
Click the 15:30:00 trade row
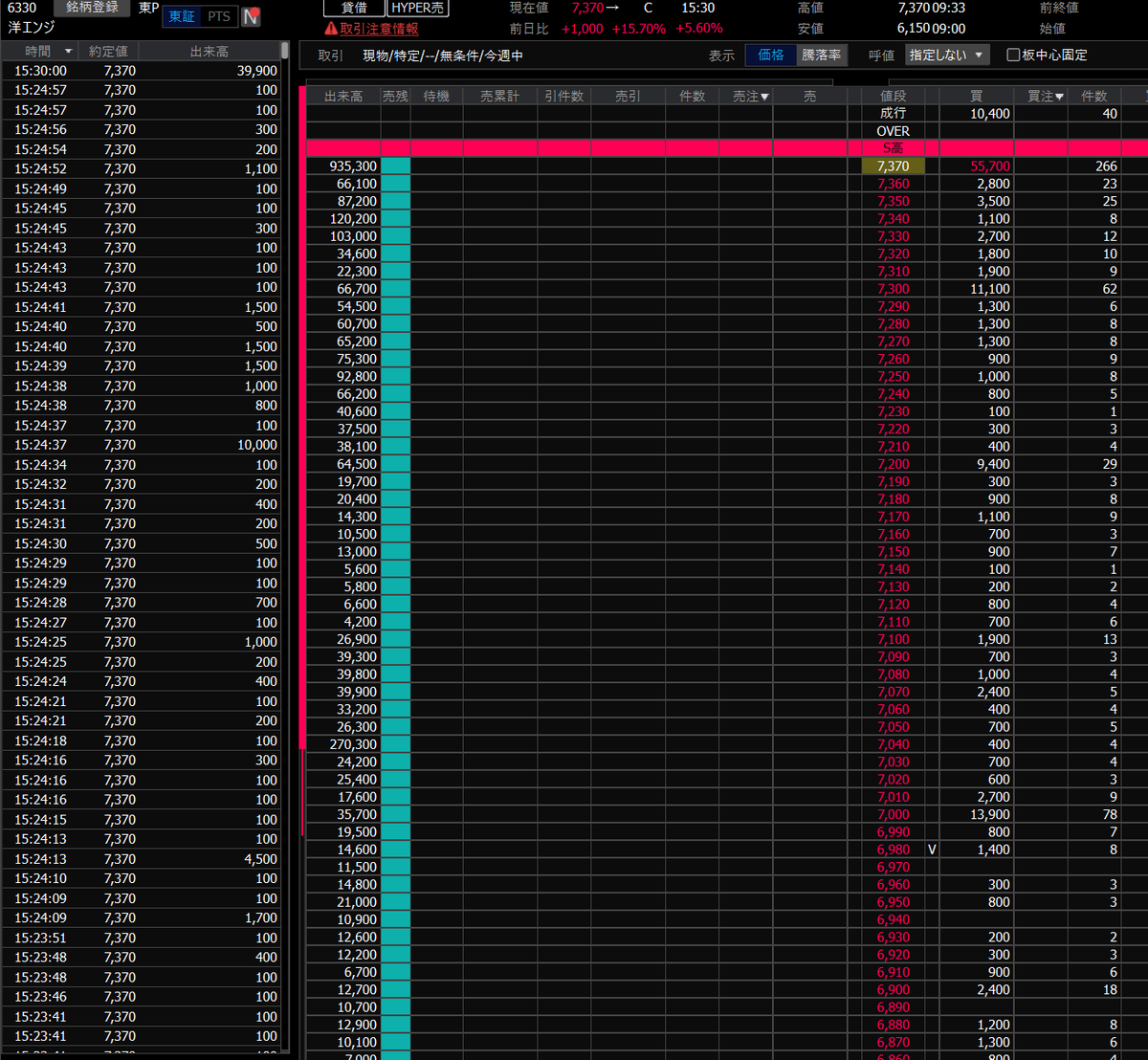[141, 71]
